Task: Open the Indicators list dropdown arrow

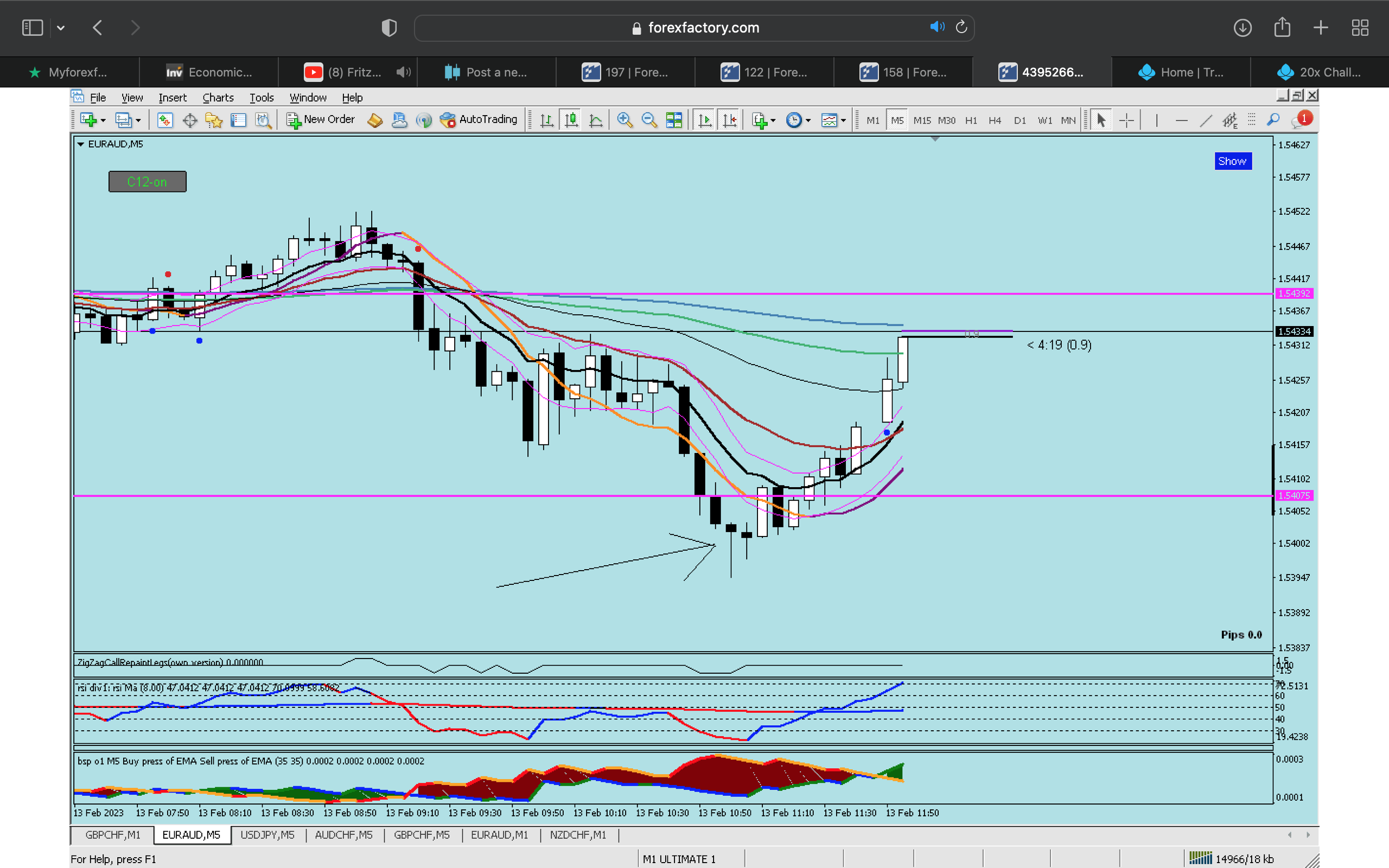Action: coord(773,120)
